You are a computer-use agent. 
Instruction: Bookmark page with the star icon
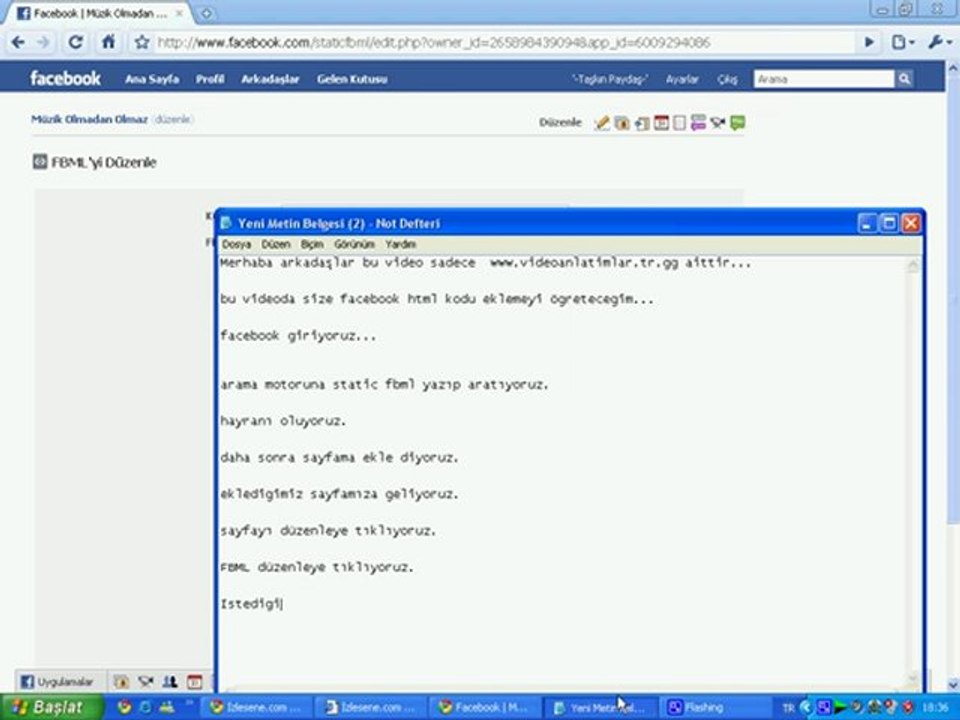click(142, 42)
